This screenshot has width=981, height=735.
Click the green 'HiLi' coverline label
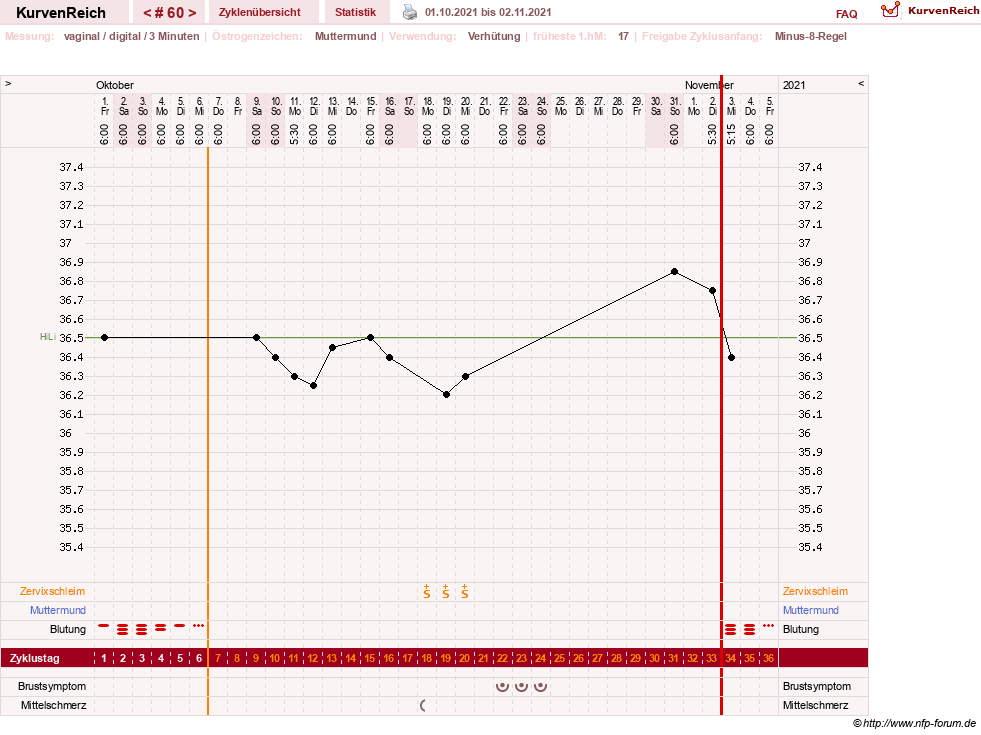[48, 337]
